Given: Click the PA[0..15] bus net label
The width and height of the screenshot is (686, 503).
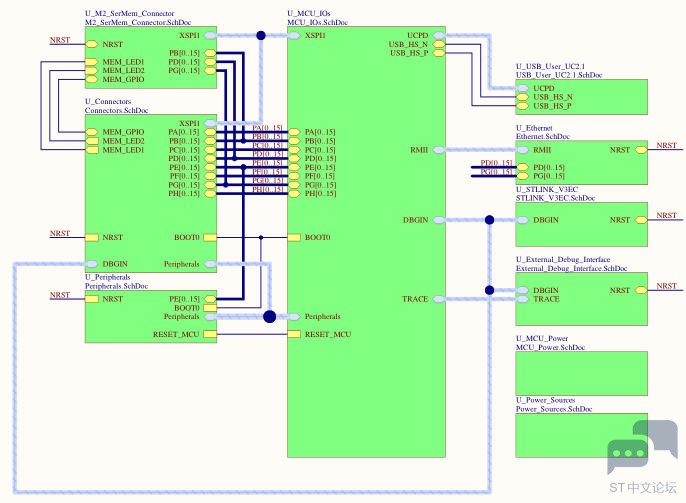Looking at the screenshot, I should 267,128.
